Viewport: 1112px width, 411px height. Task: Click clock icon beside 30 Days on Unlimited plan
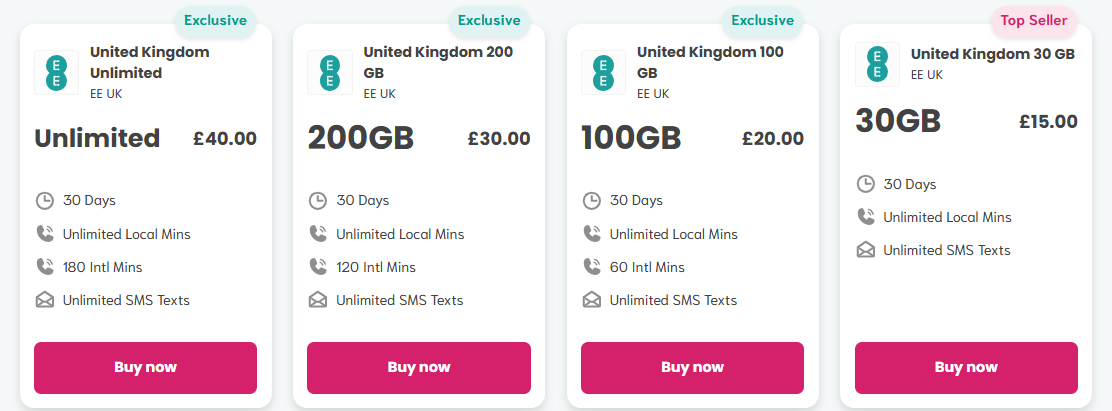click(45, 201)
